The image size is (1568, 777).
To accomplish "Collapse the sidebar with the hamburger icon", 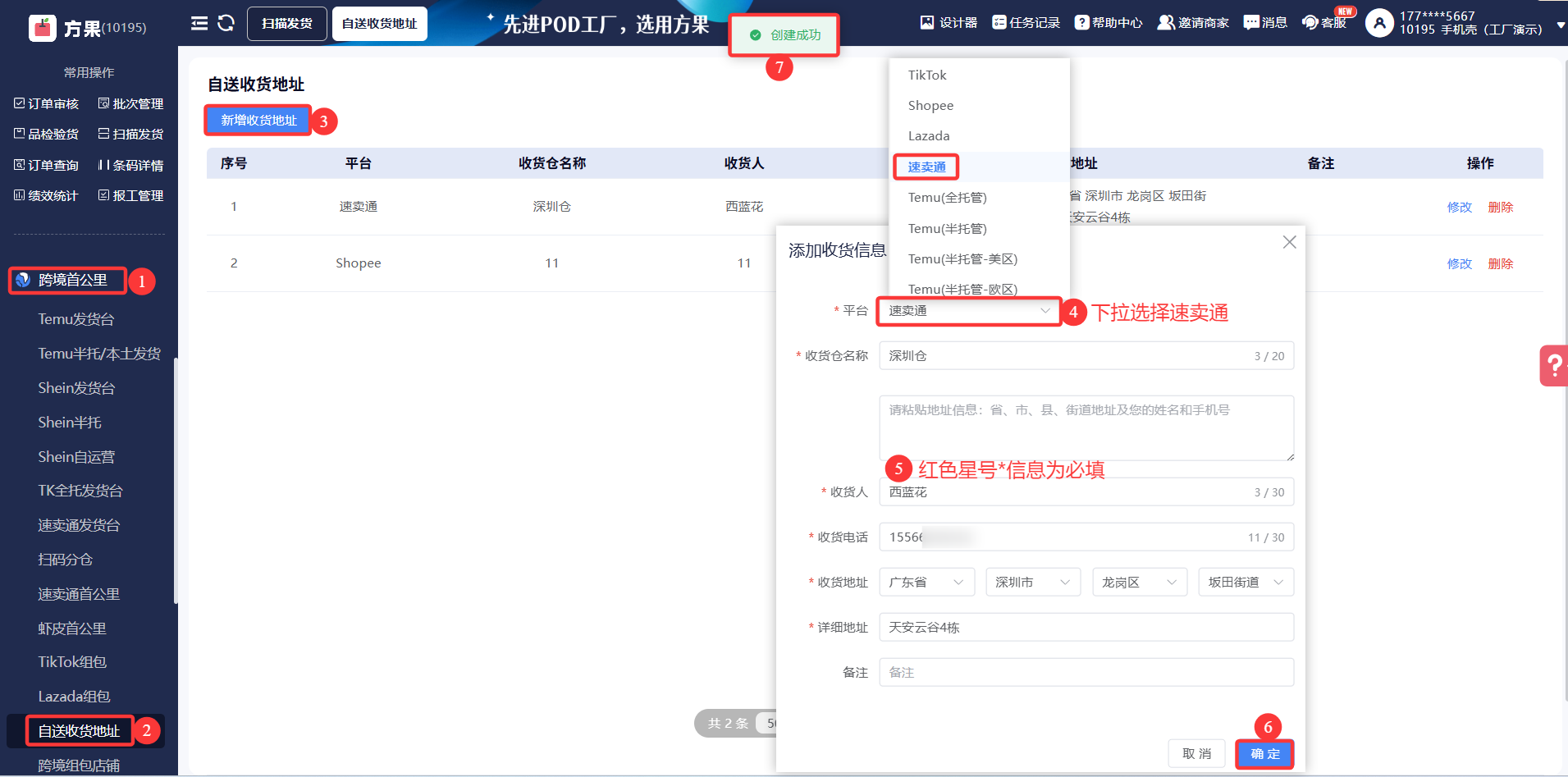I will click(x=199, y=23).
